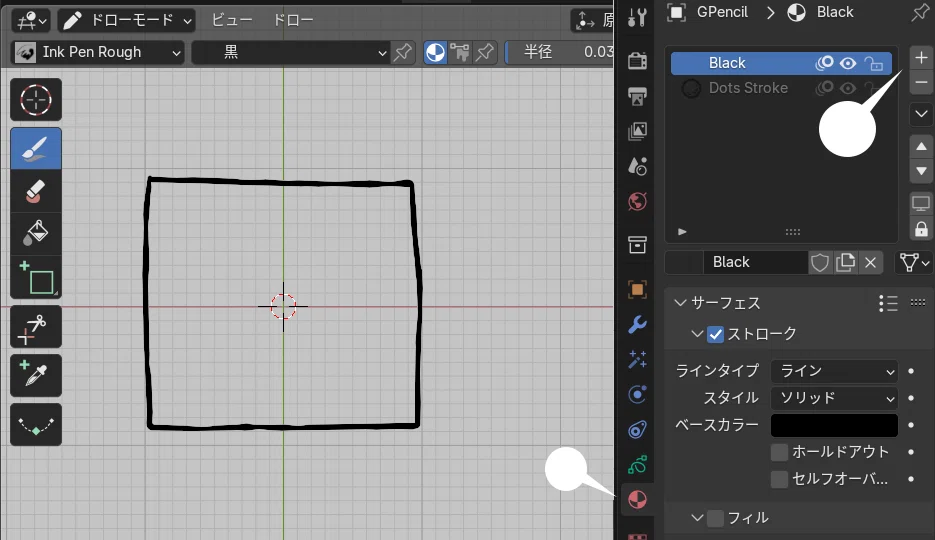
Task: Open the World properties tab
Action: (637, 201)
